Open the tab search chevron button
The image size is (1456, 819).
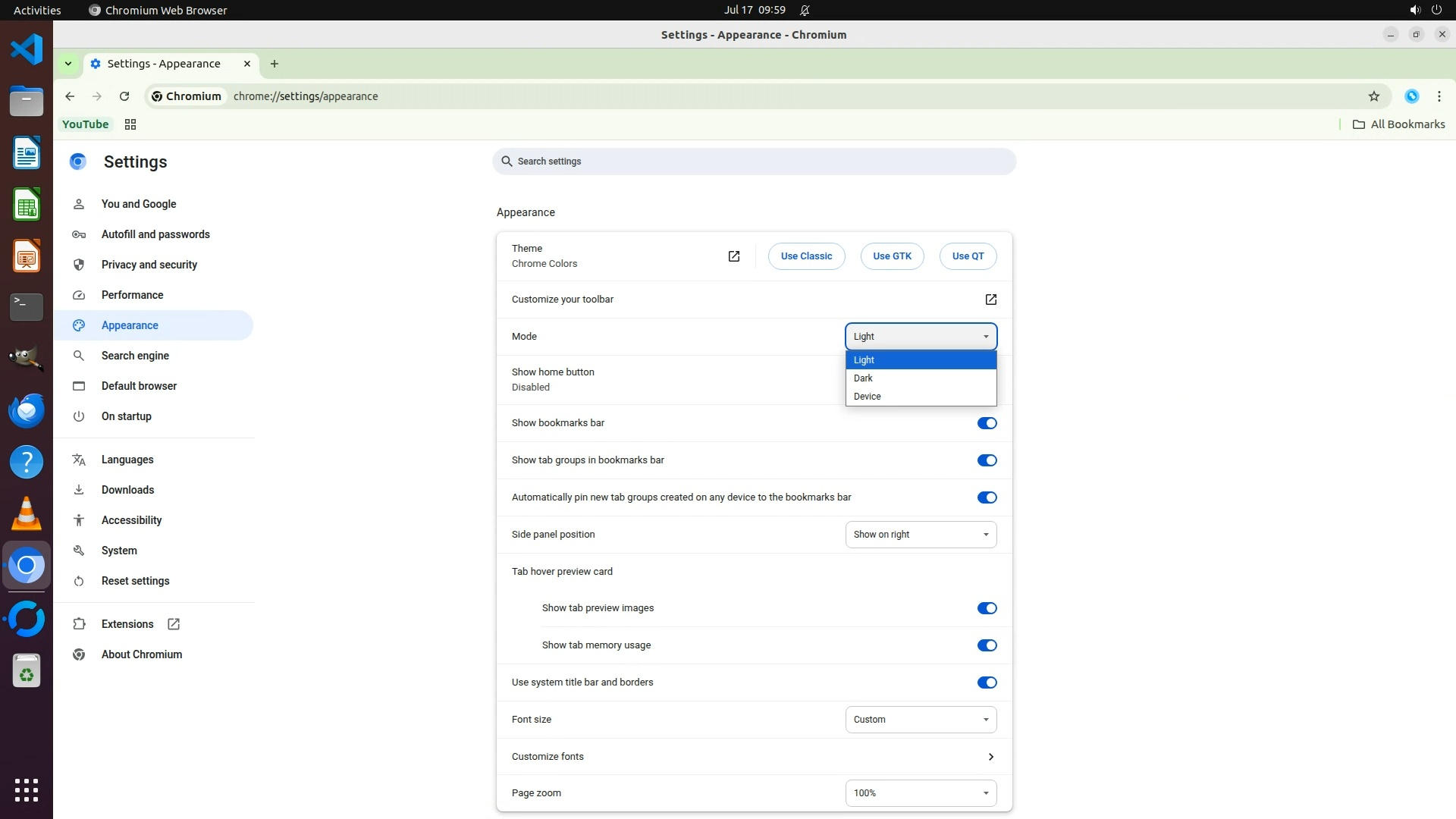click(68, 64)
